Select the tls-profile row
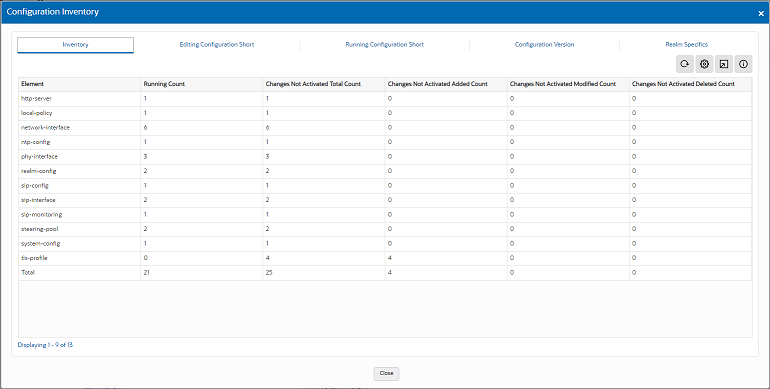Viewport: 770px width, 389px height. [x=385, y=258]
